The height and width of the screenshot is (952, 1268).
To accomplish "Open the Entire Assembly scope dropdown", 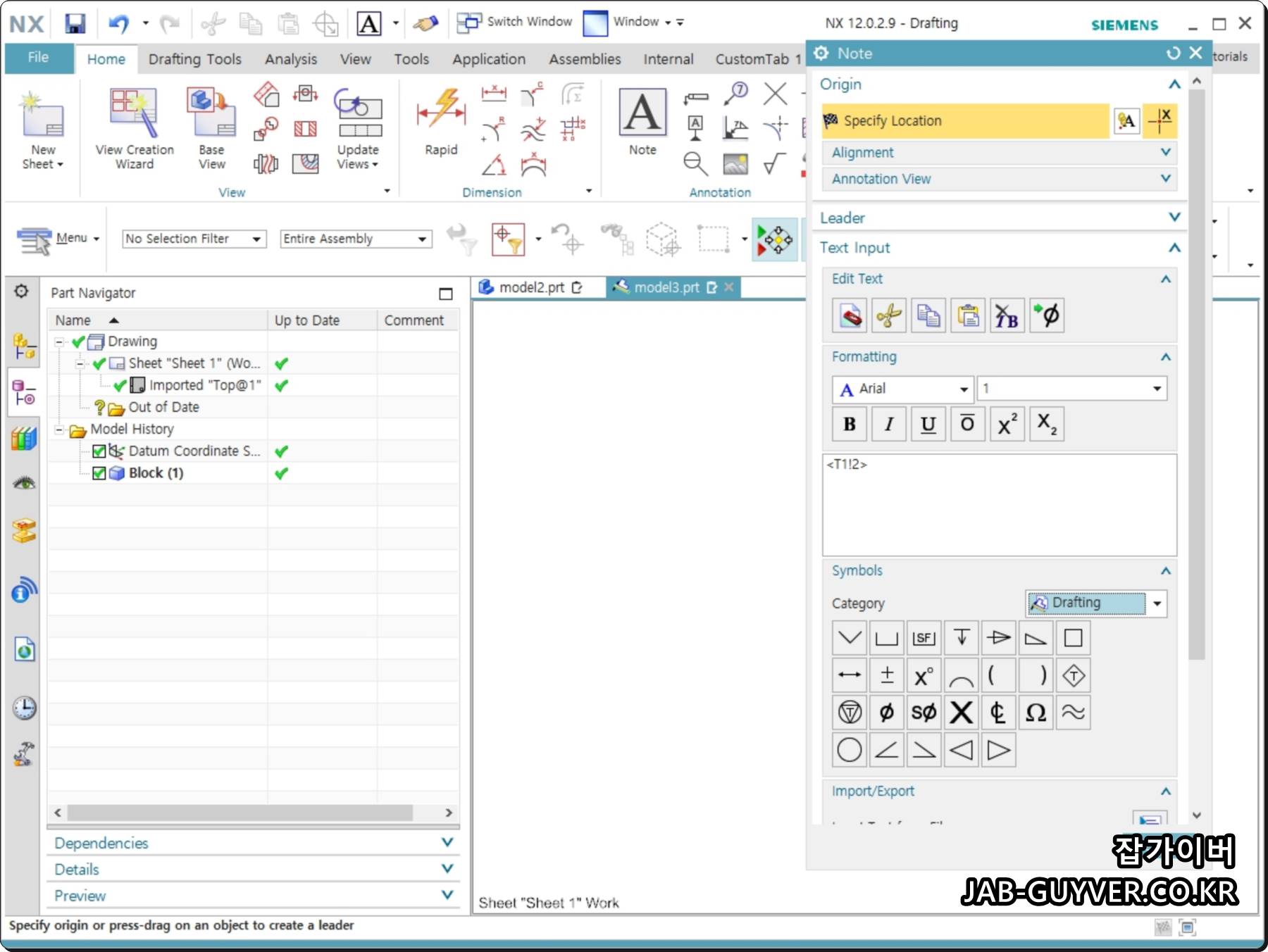I will tap(356, 239).
